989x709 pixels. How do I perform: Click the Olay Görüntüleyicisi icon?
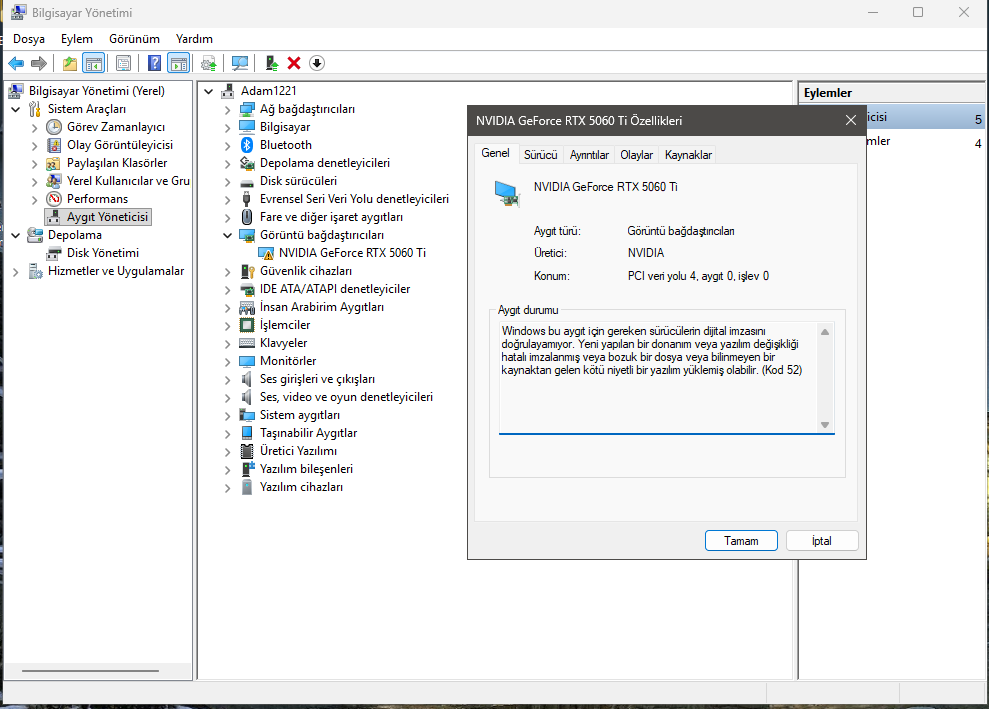click(x=54, y=145)
